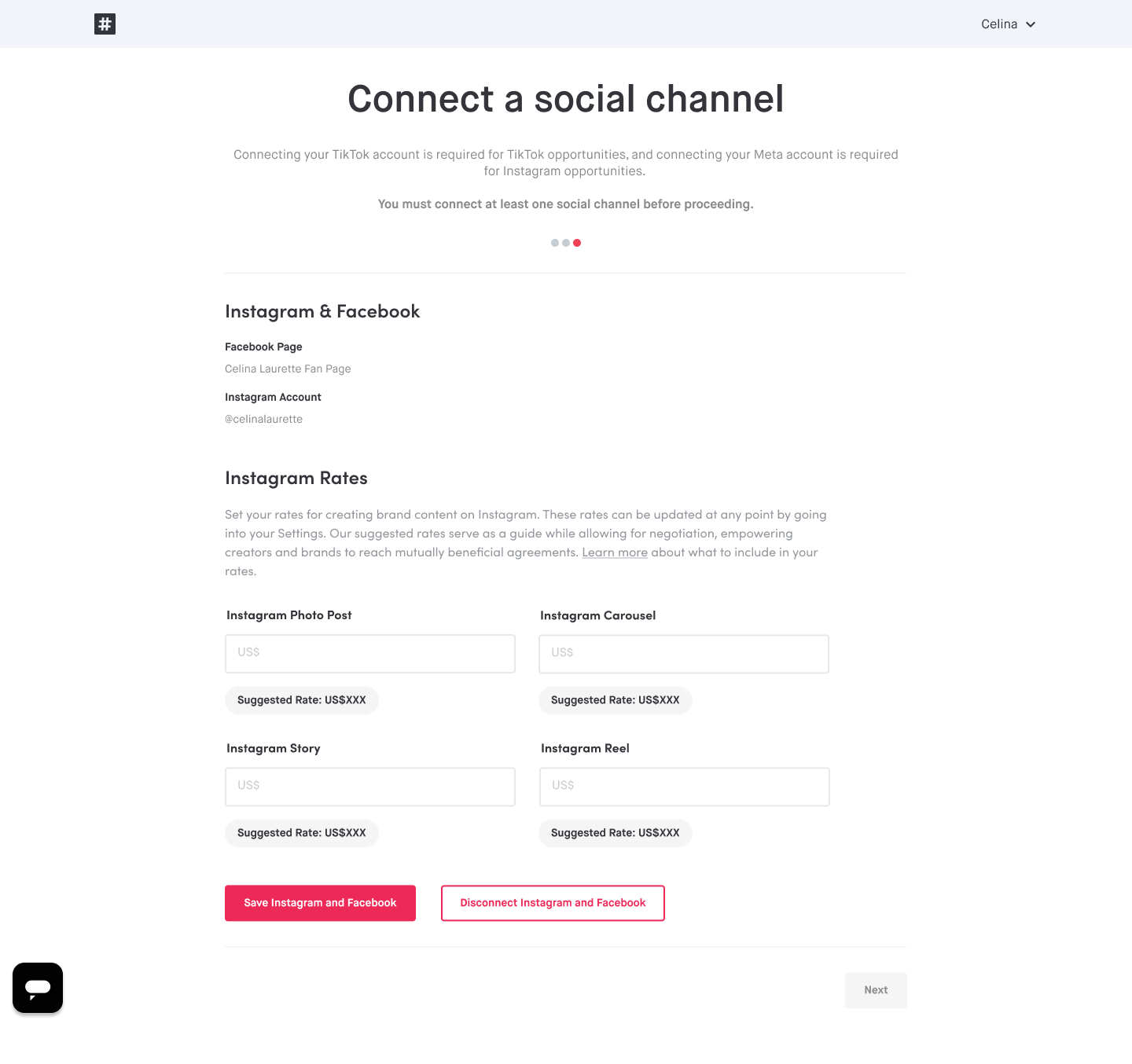
Task: Click Save Instagram and Facebook
Action: (x=320, y=902)
